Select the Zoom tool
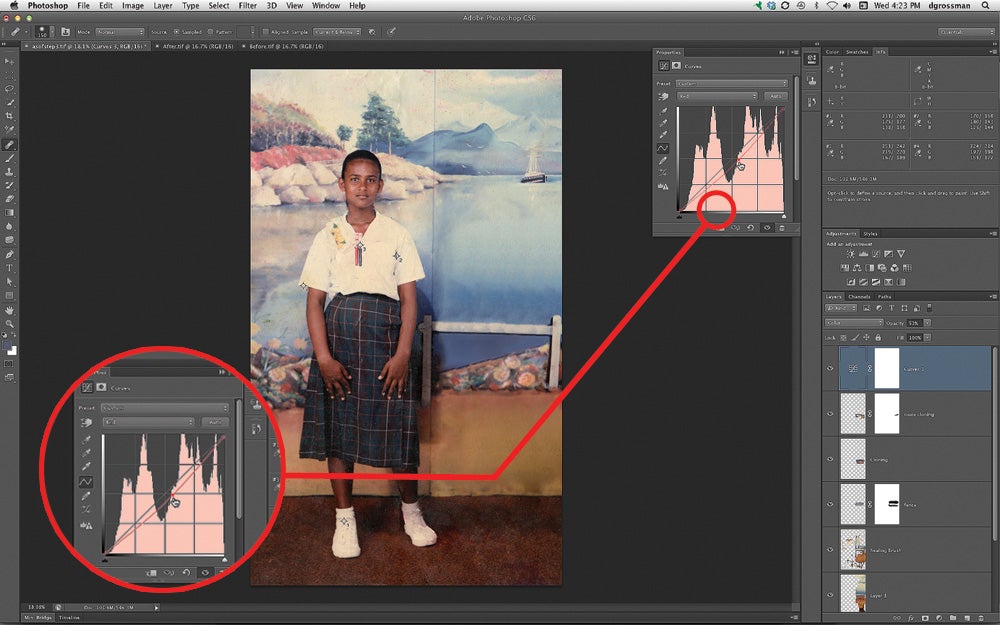1000x625 pixels. point(9,324)
